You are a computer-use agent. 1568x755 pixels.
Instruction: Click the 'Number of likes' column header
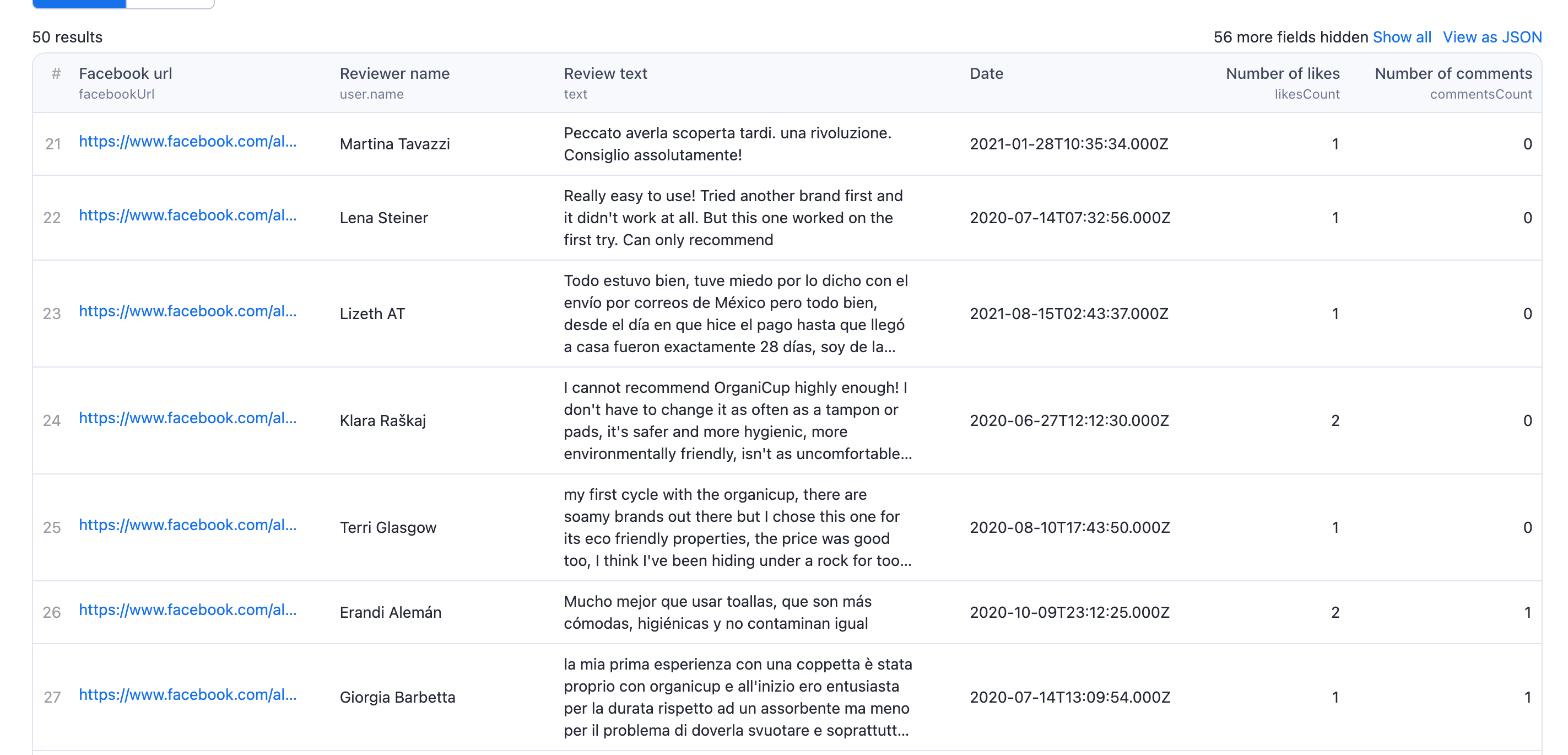[1283, 74]
